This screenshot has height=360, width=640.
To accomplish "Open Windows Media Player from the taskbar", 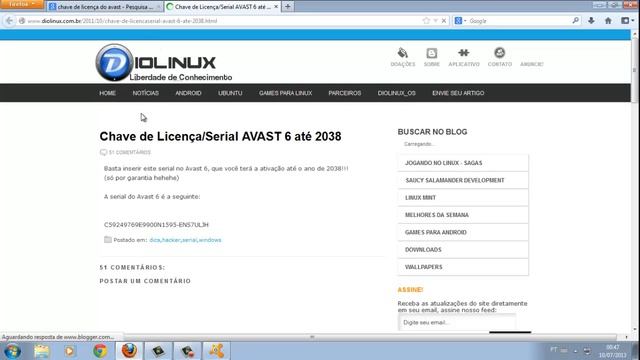I will (x=69, y=351).
